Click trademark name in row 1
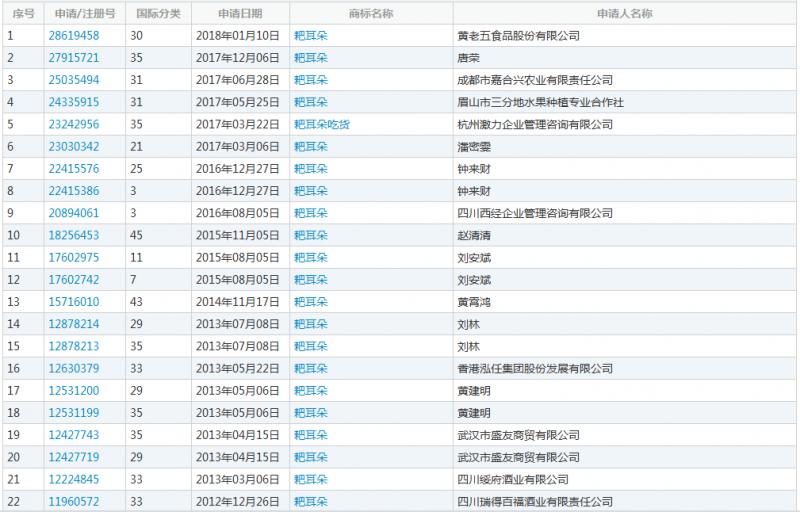This screenshot has width=800, height=512. 310,36
